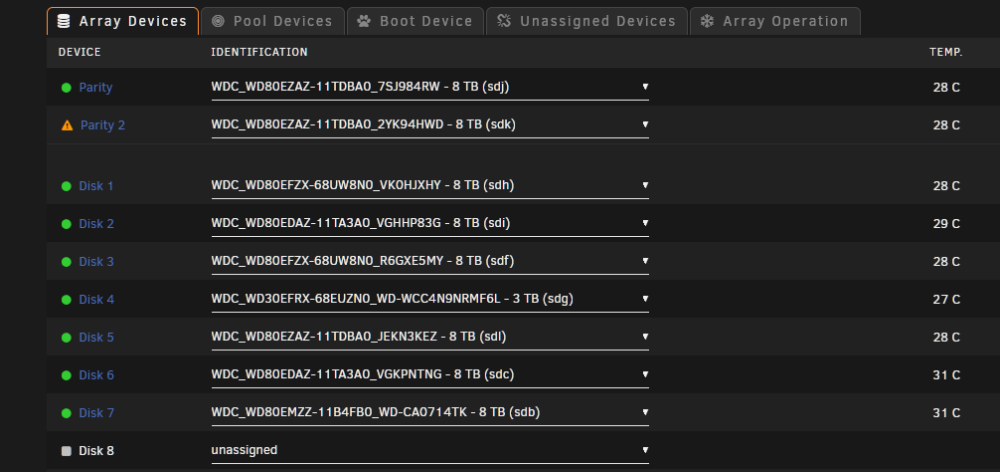
Task: Switch to the Unassigned Devices tab
Action: pyautogui.click(x=587, y=21)
